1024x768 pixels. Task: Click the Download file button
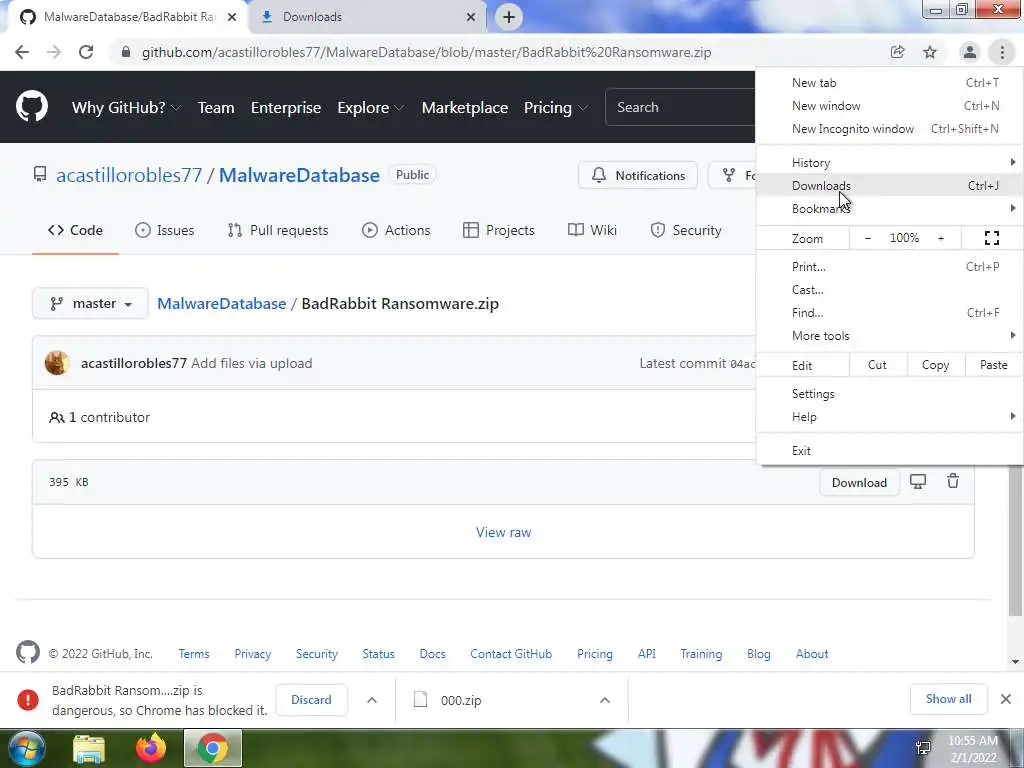[x=859, y=483]
